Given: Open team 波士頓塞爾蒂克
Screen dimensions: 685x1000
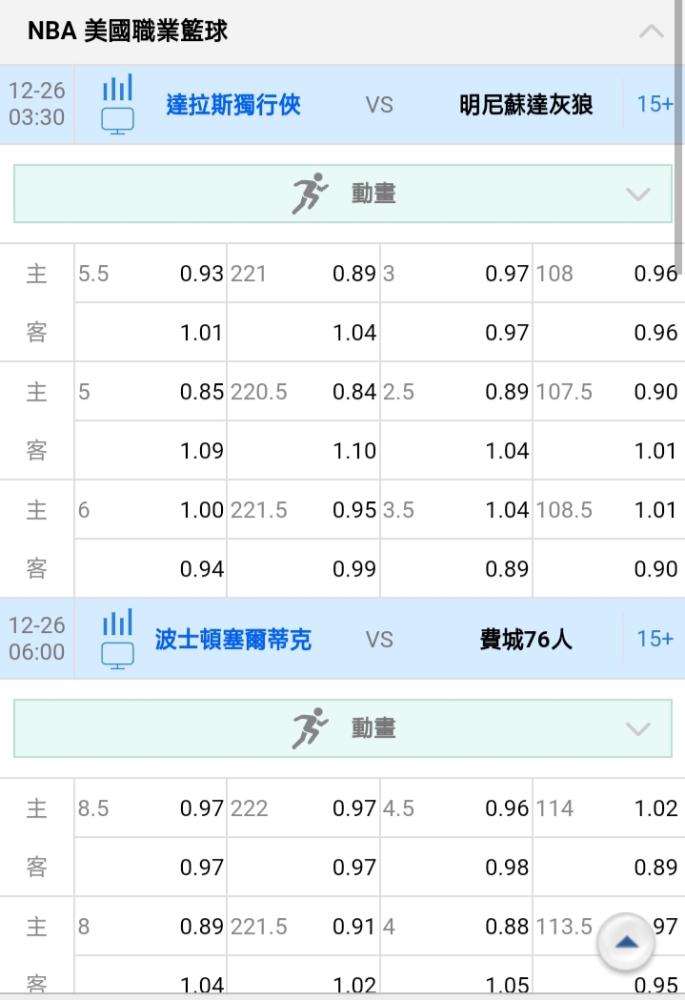Looking at the screenshot, I should coord(233,639).
